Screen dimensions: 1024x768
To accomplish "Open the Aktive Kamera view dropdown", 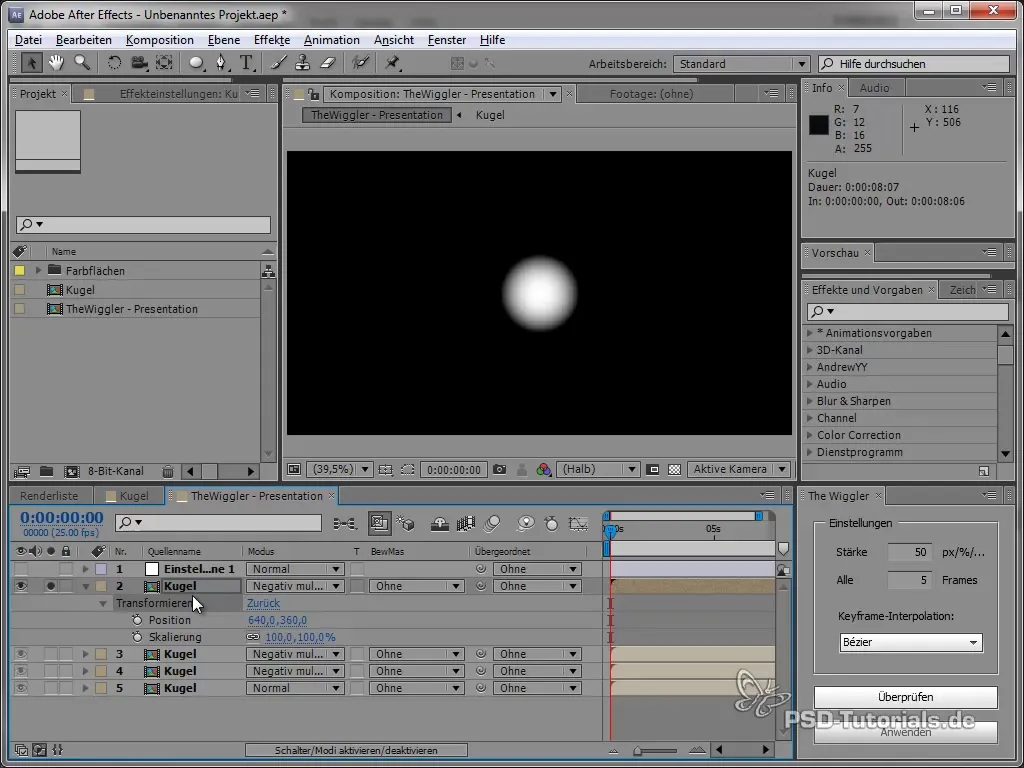I will (x=739, y=470).
